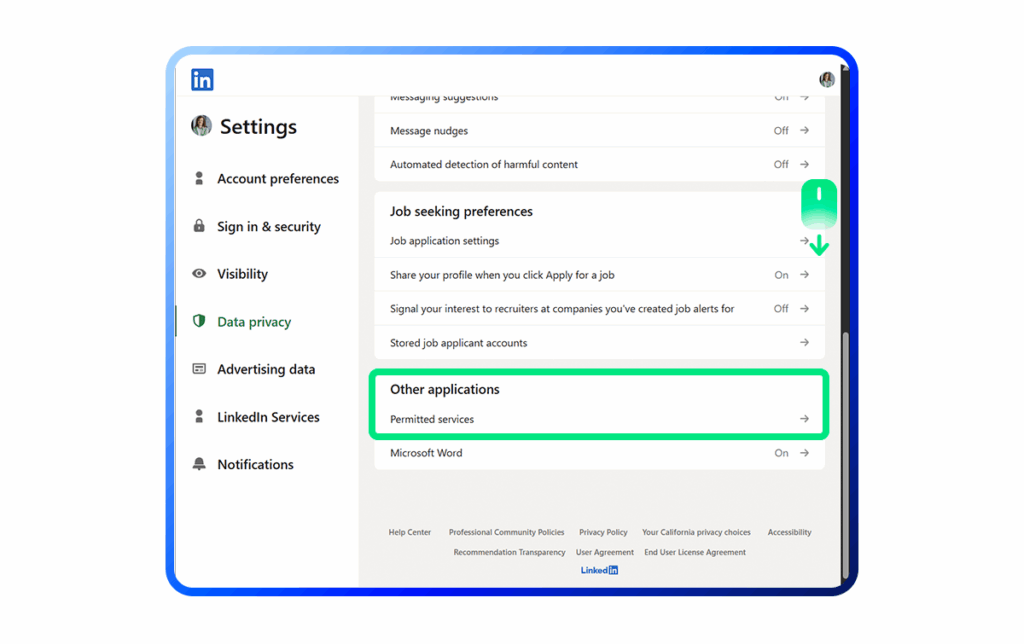
Task: Open the Advertising data icon
Action: pos(200,369)
